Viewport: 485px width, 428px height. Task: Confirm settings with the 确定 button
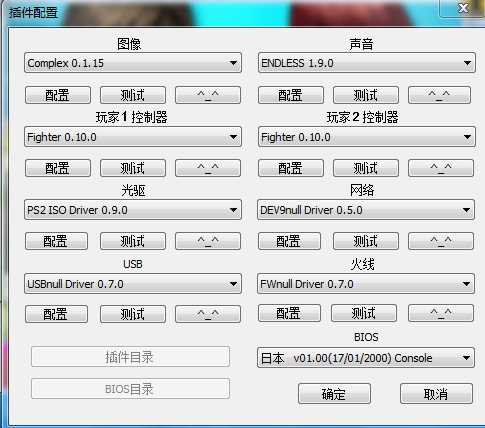[x=334, y=394]
